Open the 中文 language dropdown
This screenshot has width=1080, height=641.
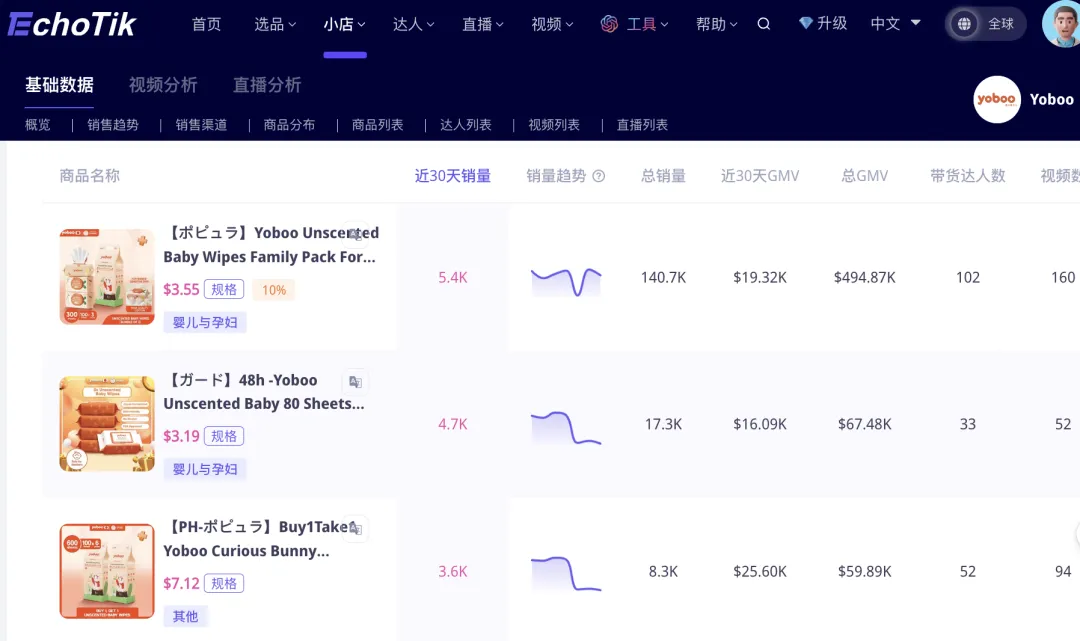[895, 24]
